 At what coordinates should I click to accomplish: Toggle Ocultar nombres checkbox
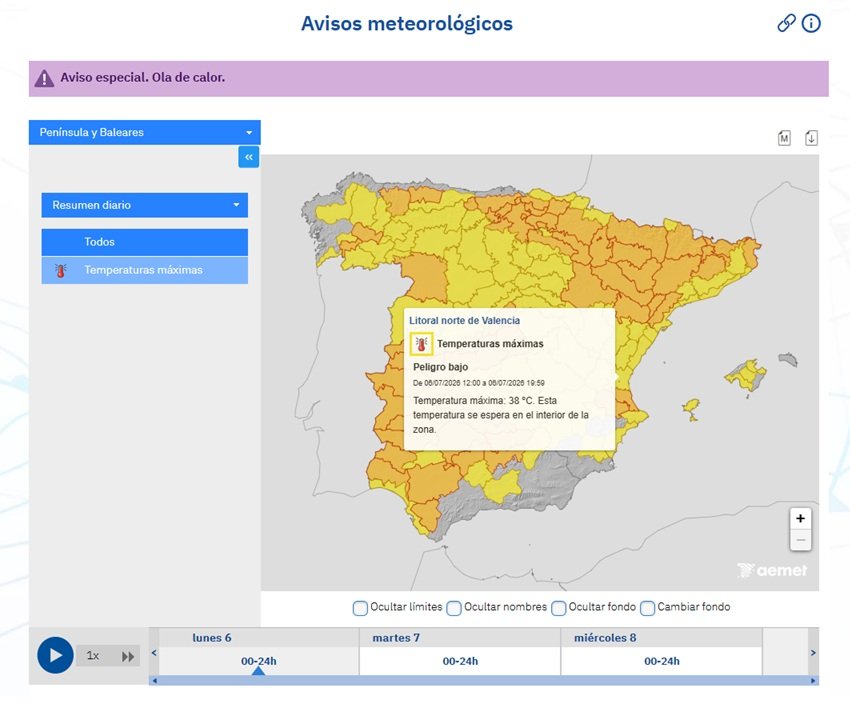[x=454, y=608]
